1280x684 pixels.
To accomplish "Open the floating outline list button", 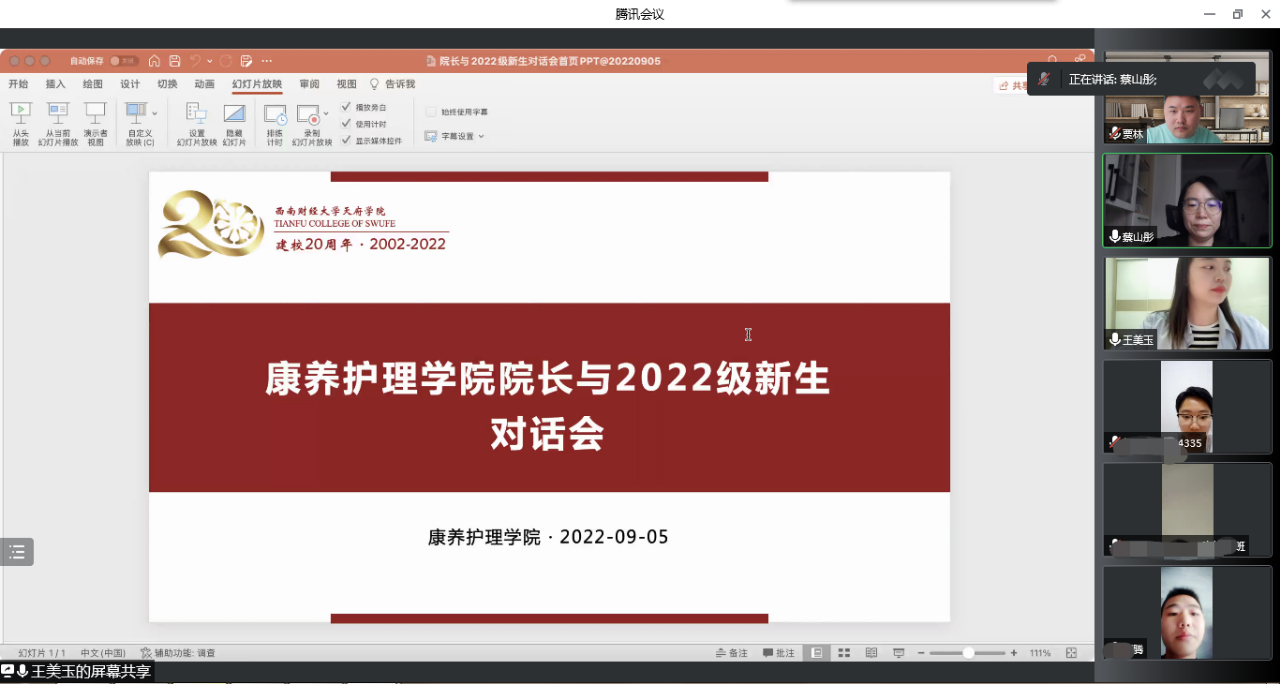I will pyautogui.click(x=17, y=552).
